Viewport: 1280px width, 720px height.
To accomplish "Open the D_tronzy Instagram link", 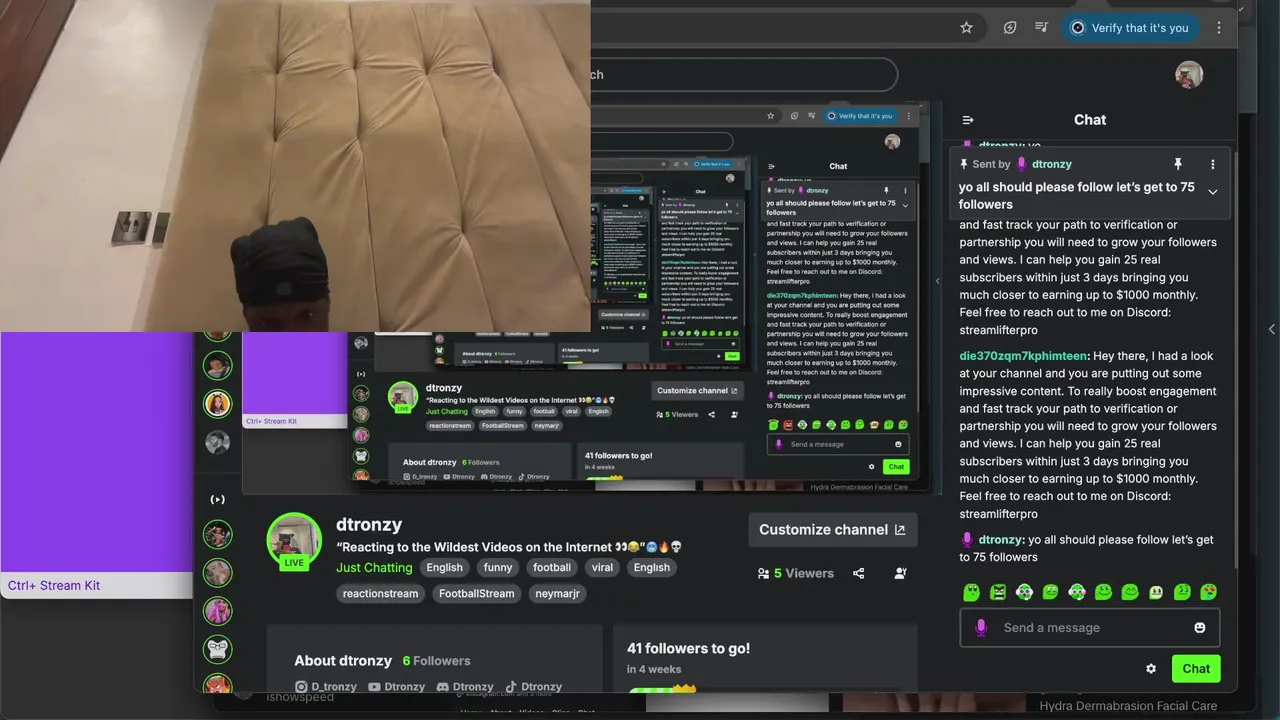I will (326, 687).
